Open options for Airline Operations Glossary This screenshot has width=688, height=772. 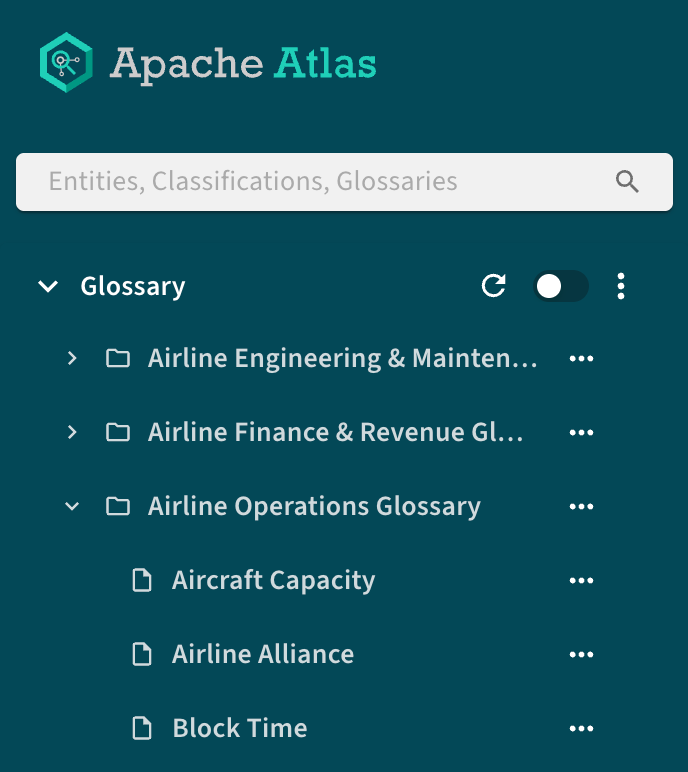pyautogui.click(x=581, y=506)
